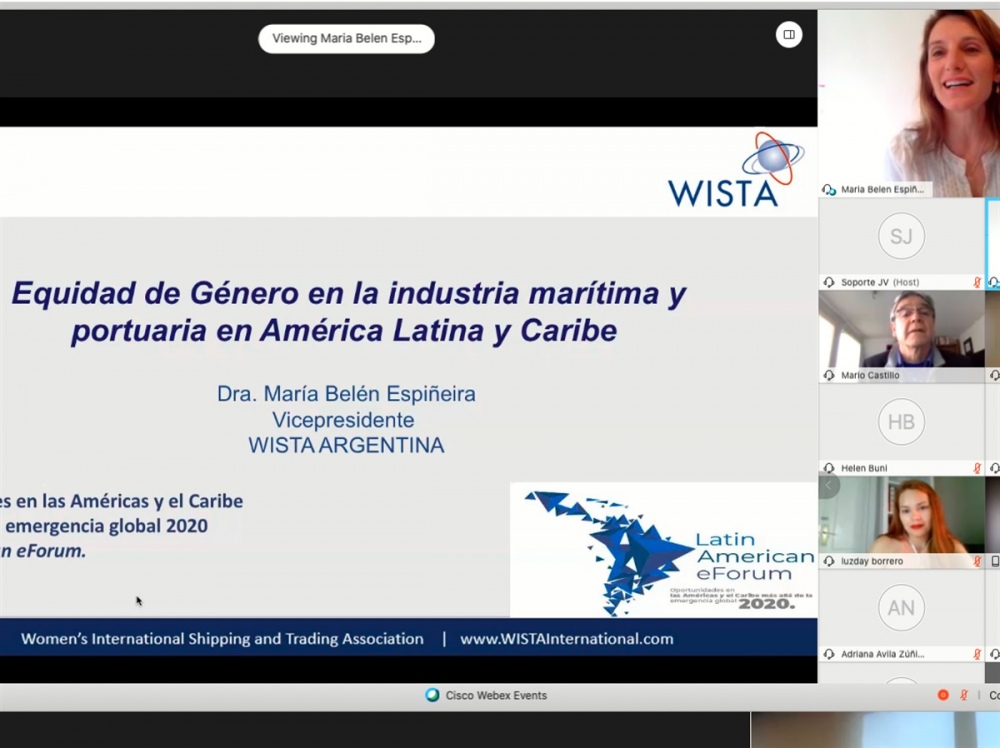Screen dimensions: 1000x748
Task: Click the Cisco Webex Events app icon
Action: pos(432,695)
